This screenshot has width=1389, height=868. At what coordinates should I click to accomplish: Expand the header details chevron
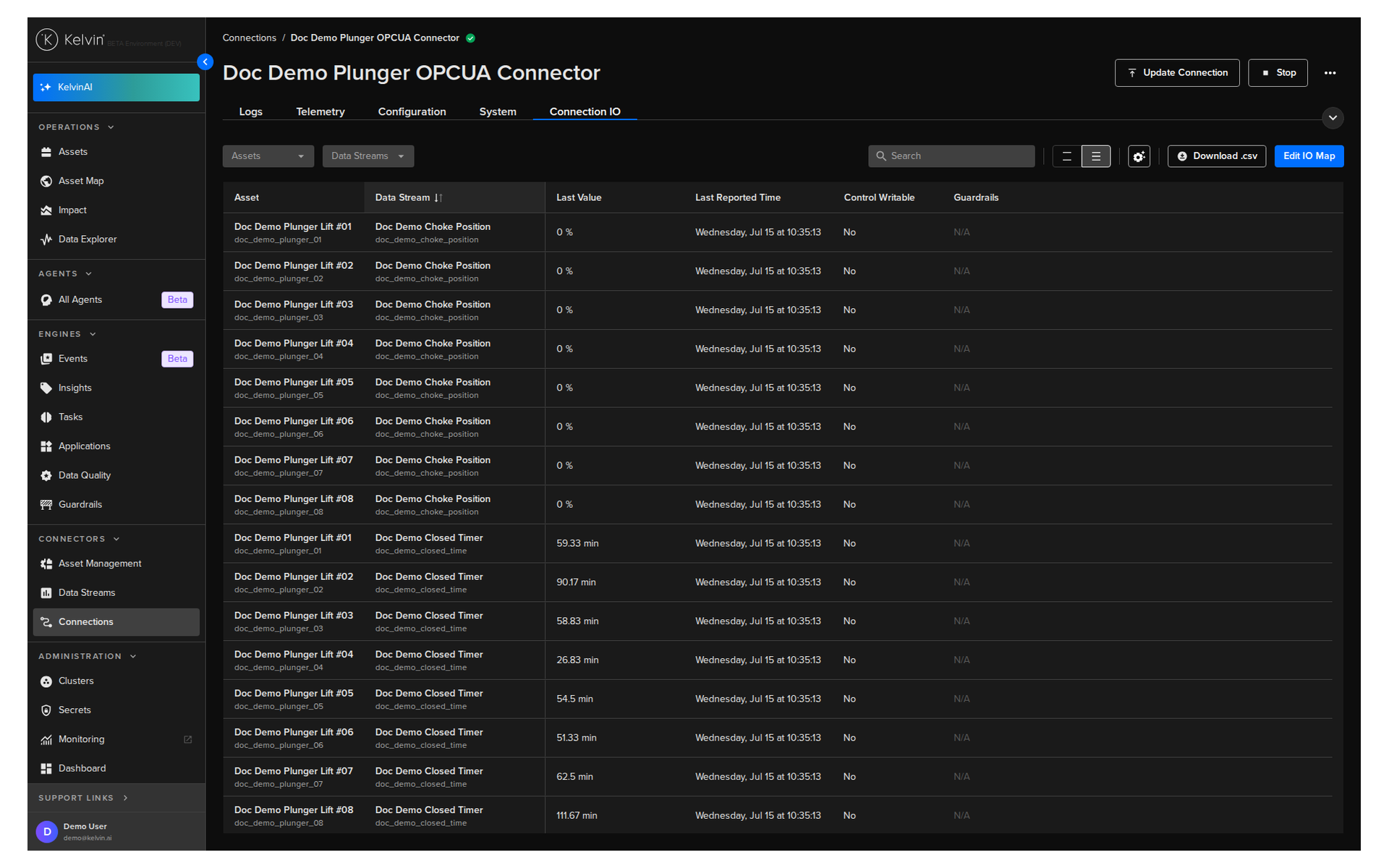(1333, 118)
